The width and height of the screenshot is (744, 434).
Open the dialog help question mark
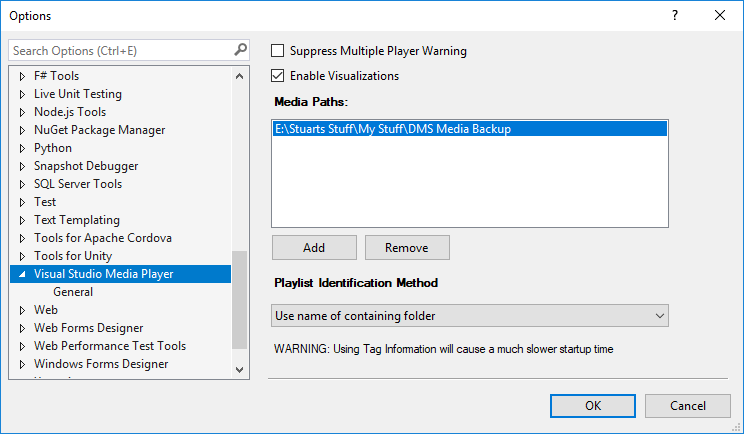(675, 15)
